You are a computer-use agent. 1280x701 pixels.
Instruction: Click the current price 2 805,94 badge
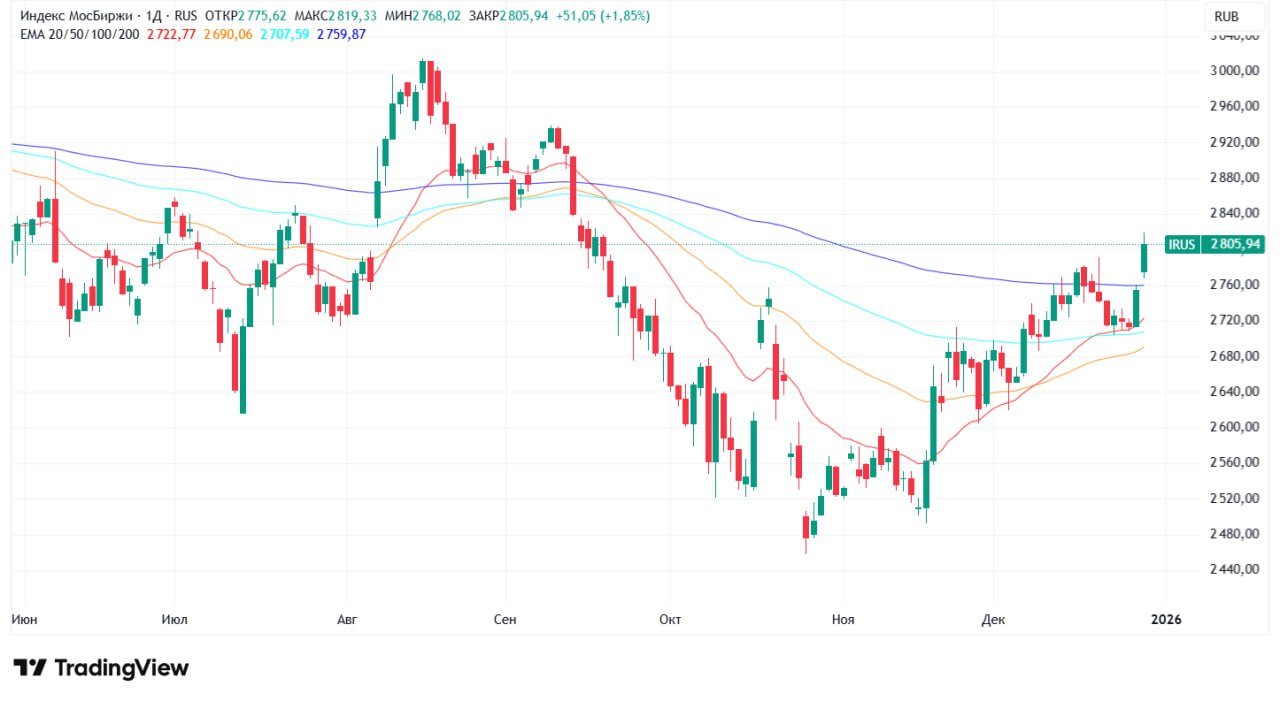point(1236,244)
